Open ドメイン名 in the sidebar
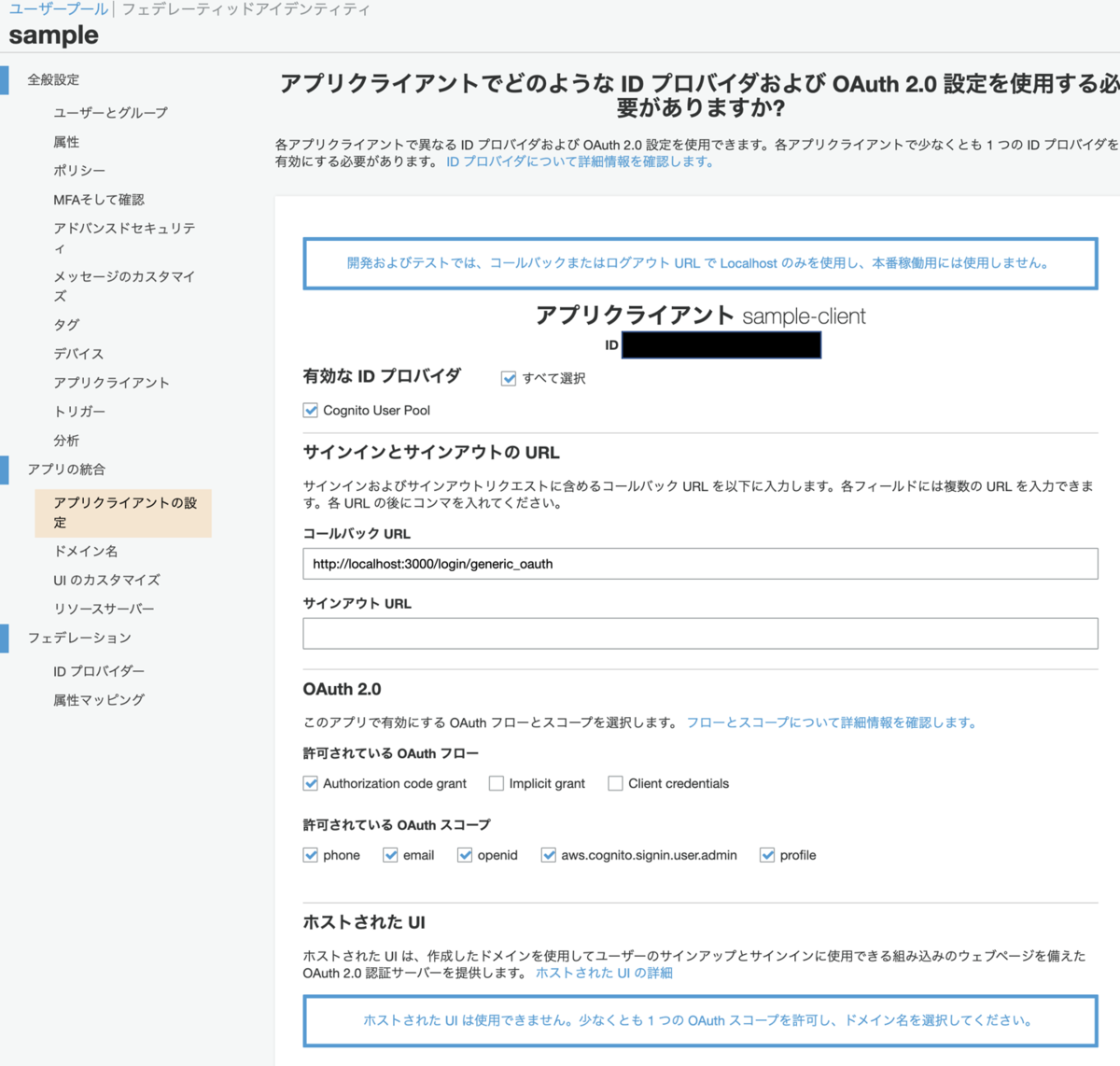The image size is (1120, 1066). tap(85, 552)
